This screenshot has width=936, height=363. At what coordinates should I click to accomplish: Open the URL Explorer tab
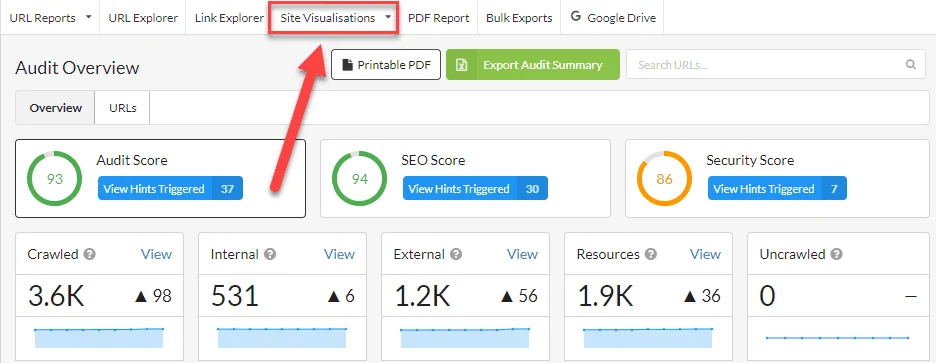[143, 18]
